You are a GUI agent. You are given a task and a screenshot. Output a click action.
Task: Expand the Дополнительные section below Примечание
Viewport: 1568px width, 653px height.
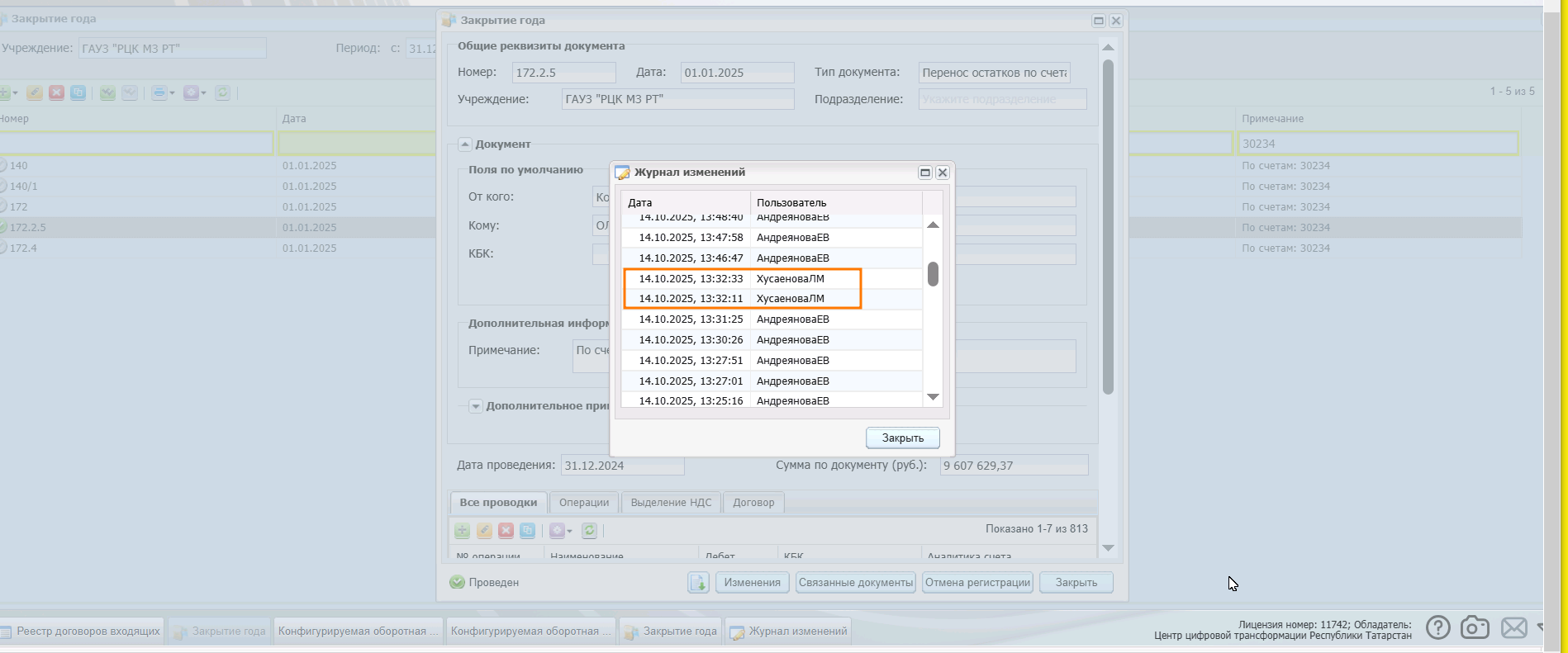tap(476, 406)
